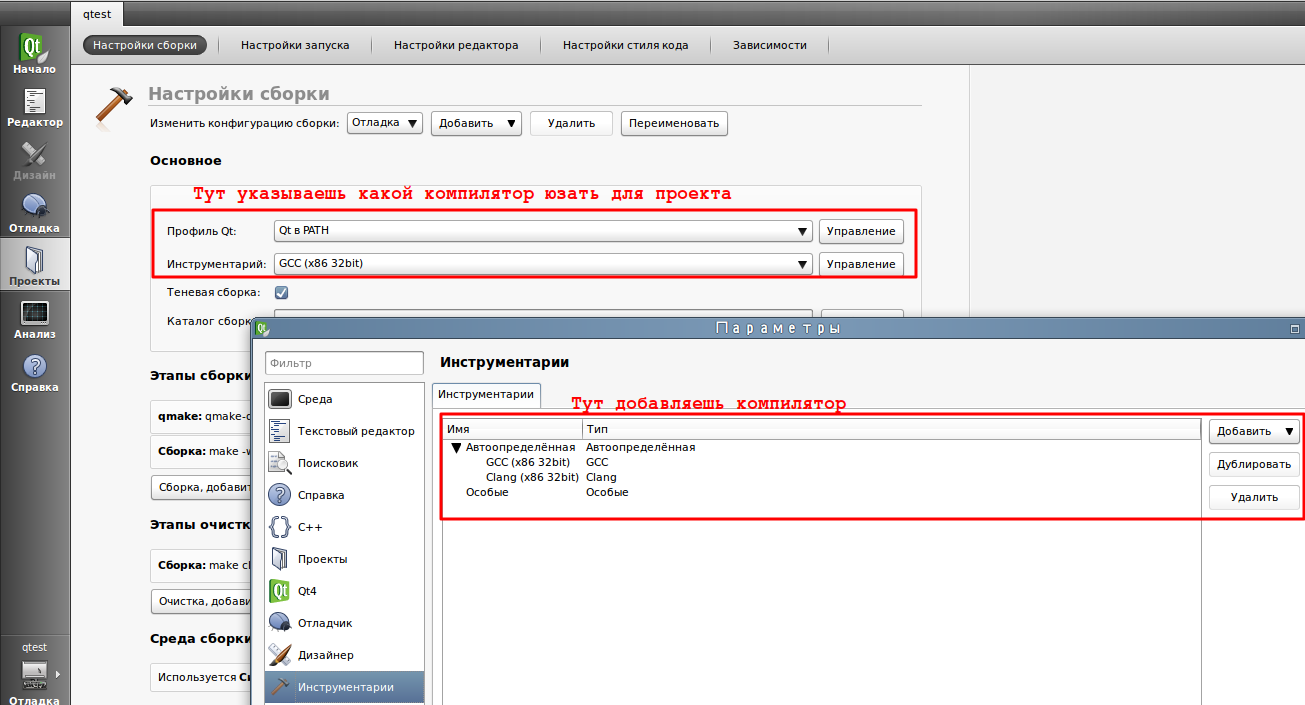1305x705 pixels.
Task: Open the Qt4 category in Параметры
Action: point(344,591)
